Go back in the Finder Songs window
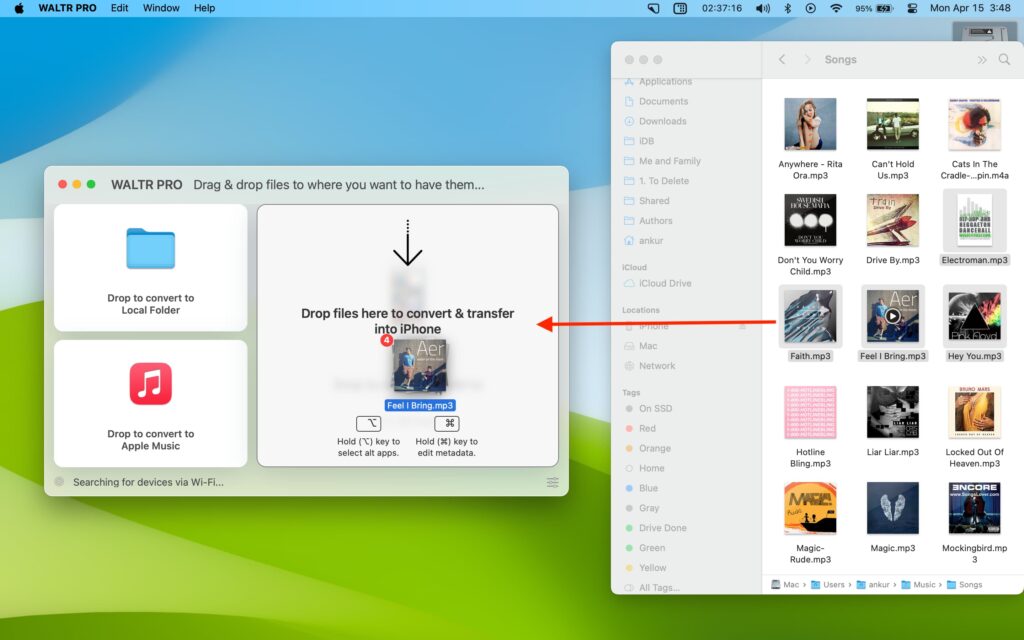The width and height of the screenshot is (1024, 640). click(x=782, y=59)
